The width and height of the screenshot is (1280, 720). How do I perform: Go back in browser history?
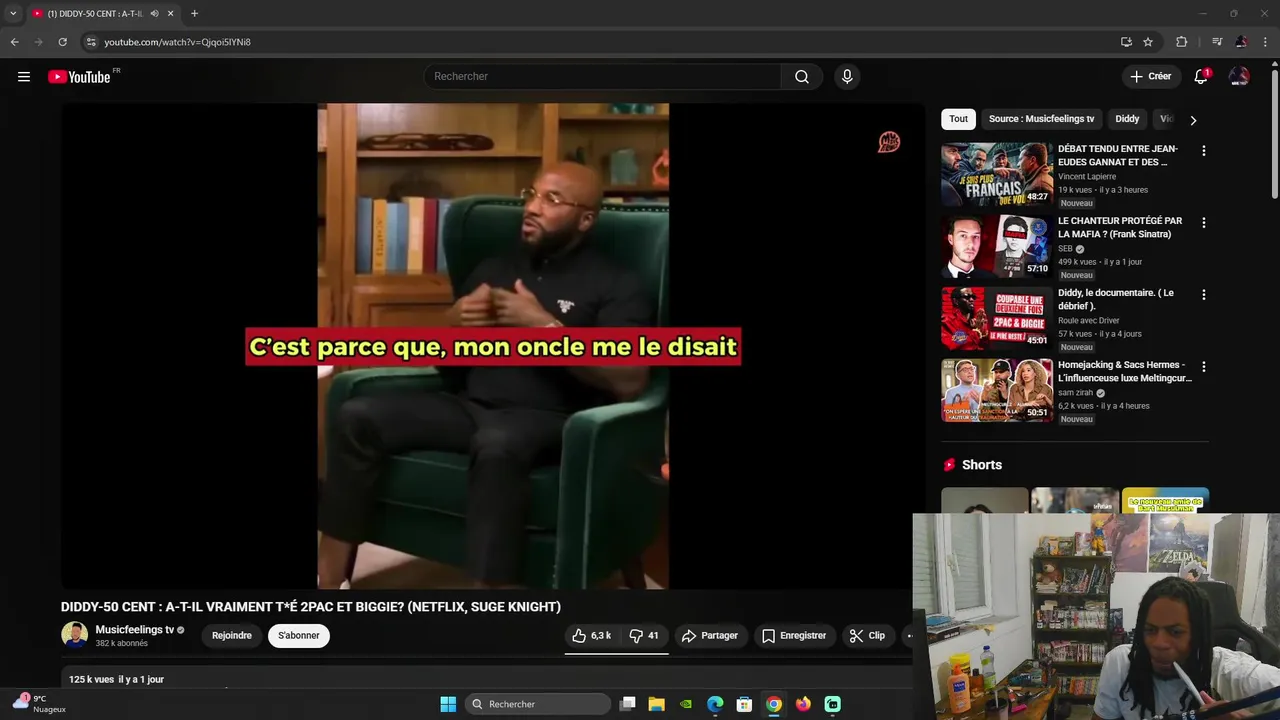[x=14, y=42]
